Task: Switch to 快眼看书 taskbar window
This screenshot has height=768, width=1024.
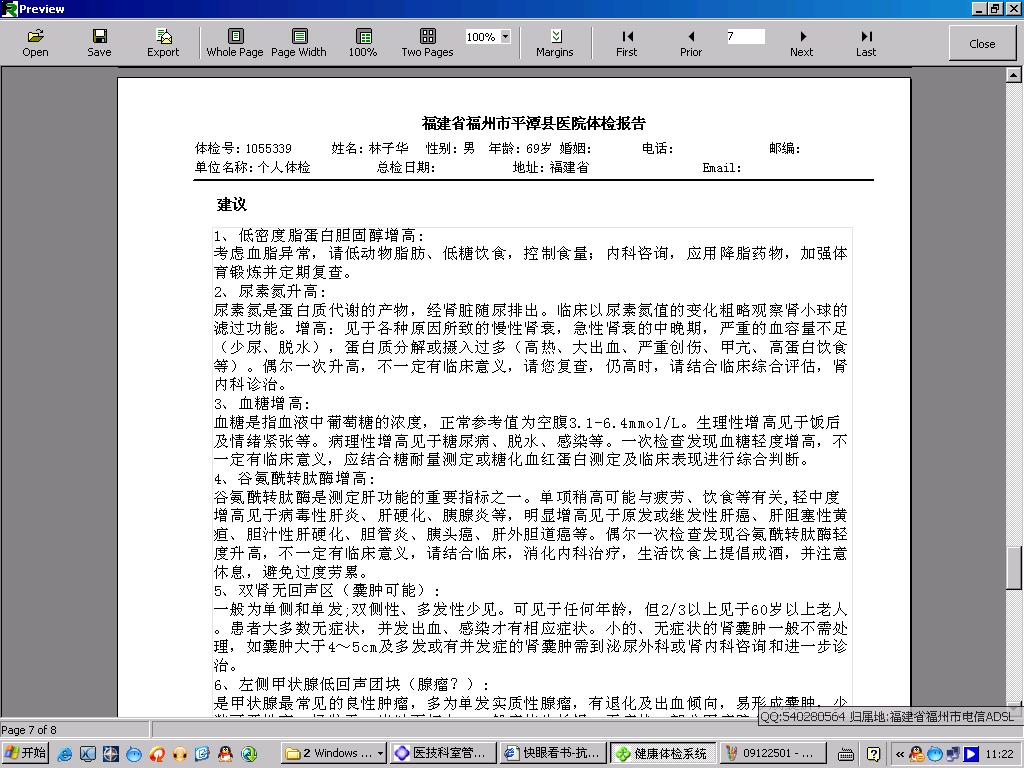Action: tap(552, 753)
